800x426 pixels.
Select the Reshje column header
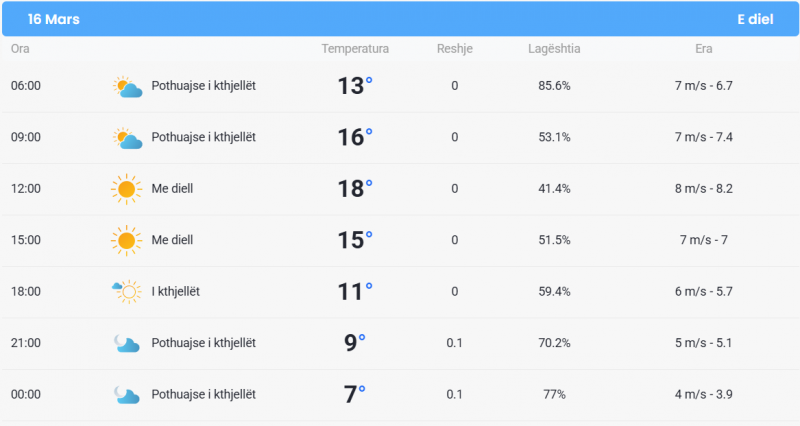455,49
